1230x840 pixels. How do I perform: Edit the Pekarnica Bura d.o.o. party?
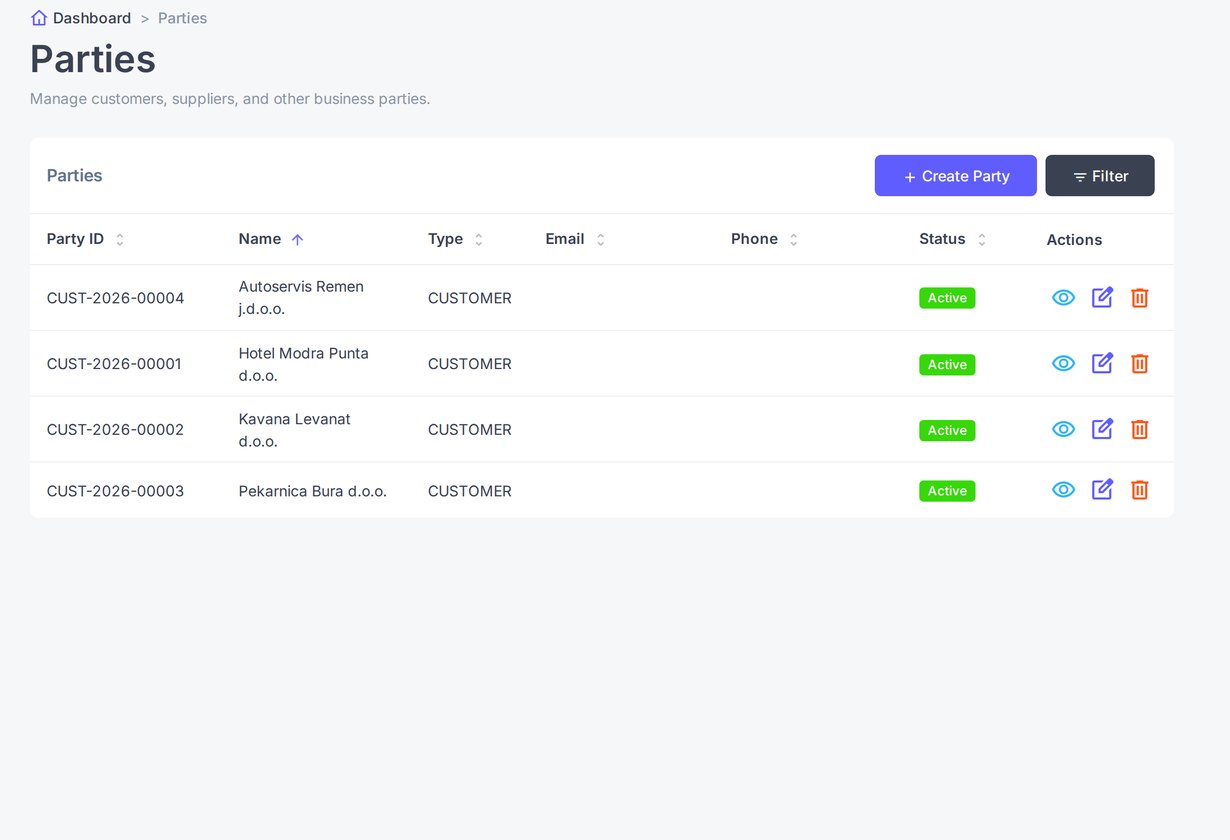(x=1102, y=490)
